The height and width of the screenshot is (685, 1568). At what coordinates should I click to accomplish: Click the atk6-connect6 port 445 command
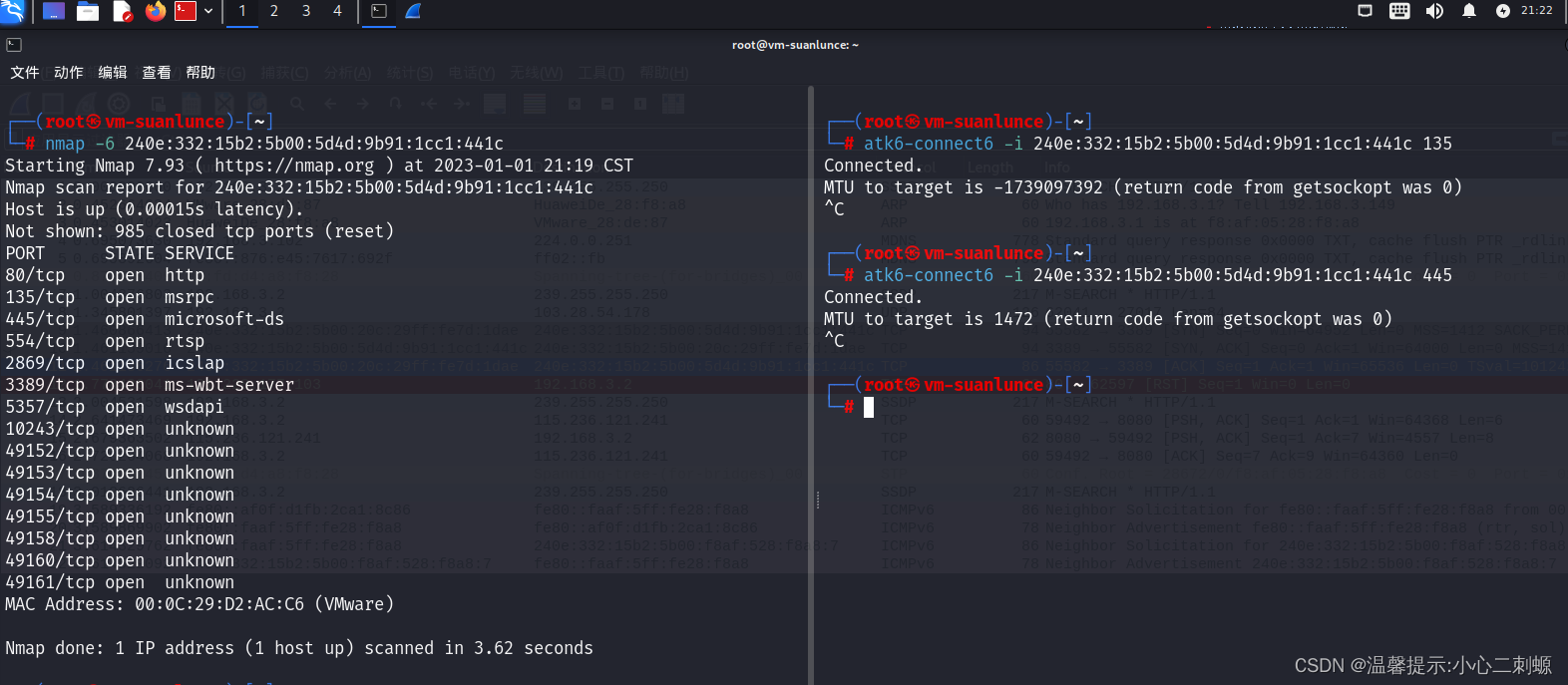pyautogui.click(x=1158, y=275)
